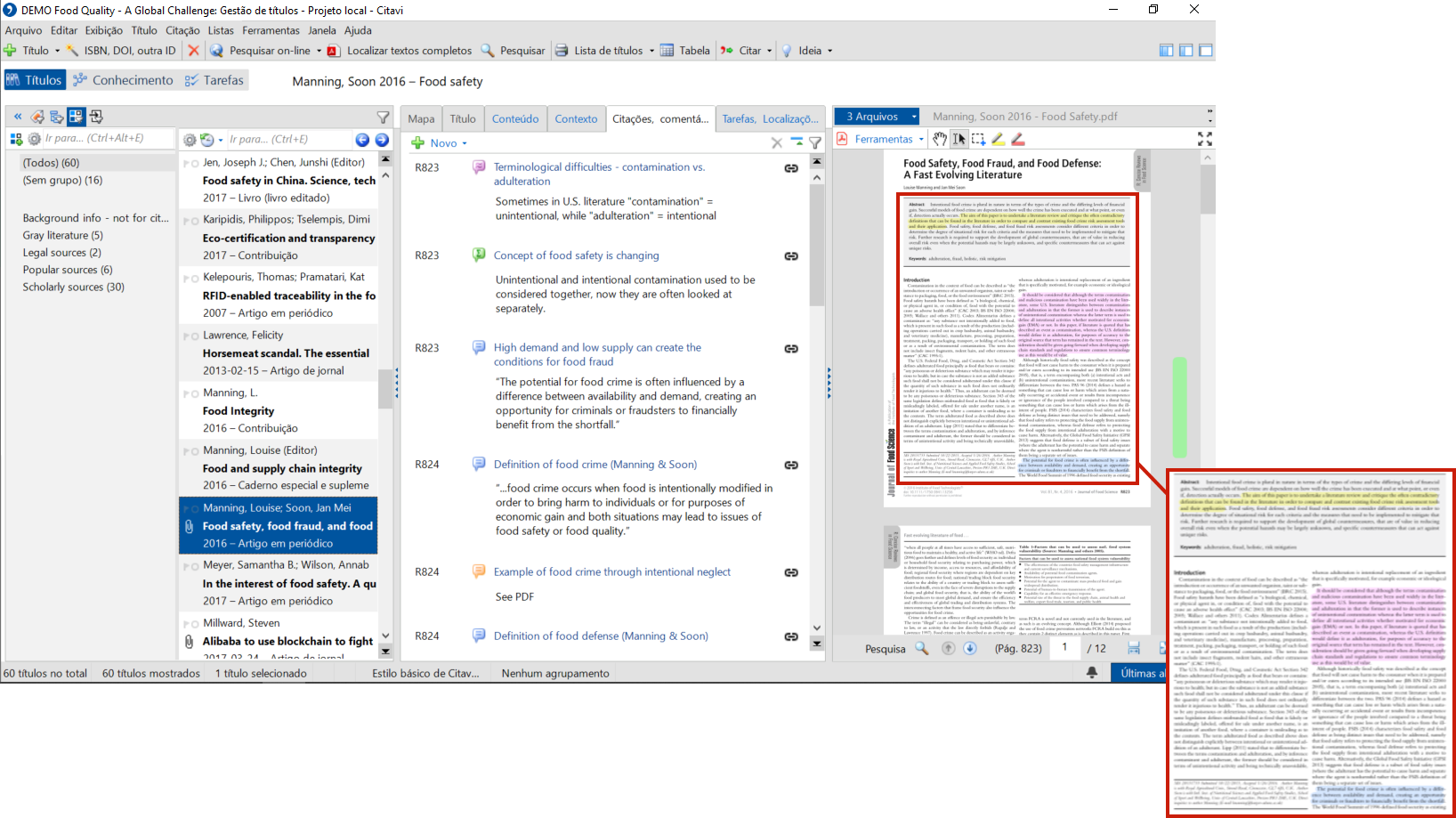Select the yellow highlighter tool
The width and height of the screenshot is (1456, 818).
pos(999,139)
